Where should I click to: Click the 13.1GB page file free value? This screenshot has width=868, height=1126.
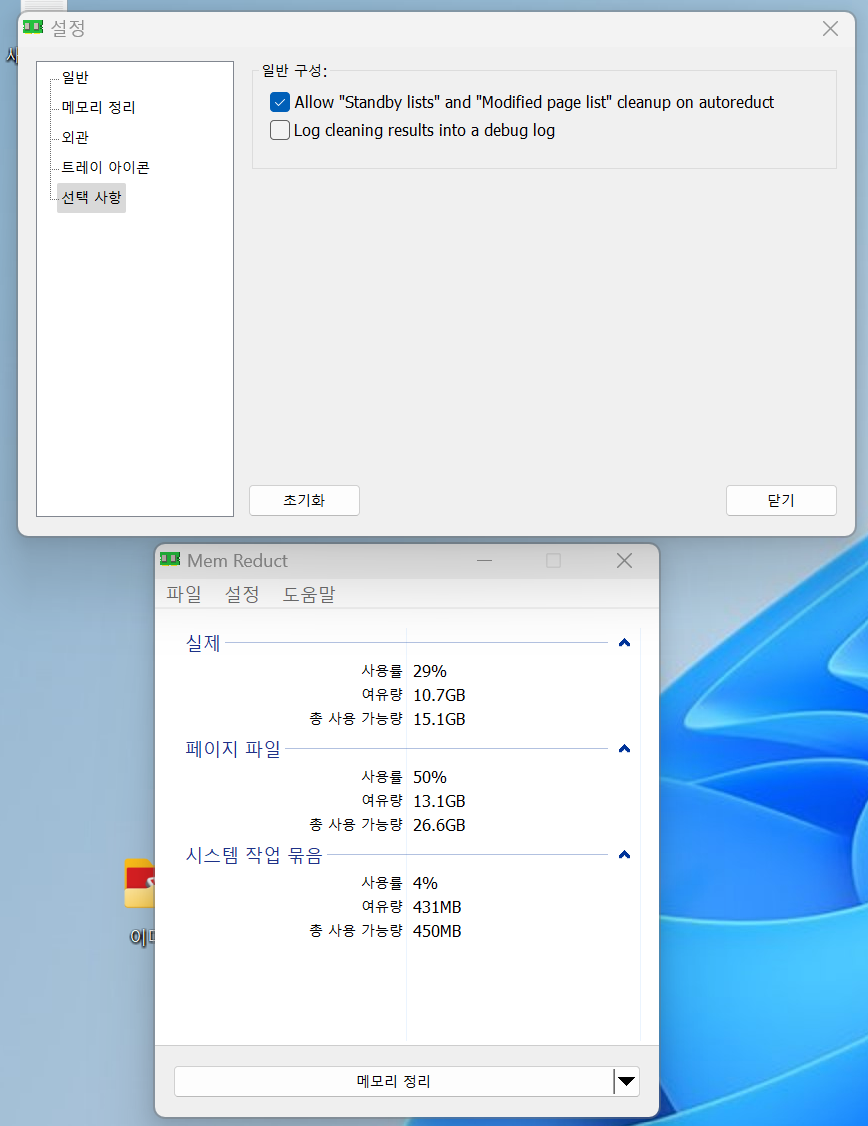point(439,801)
